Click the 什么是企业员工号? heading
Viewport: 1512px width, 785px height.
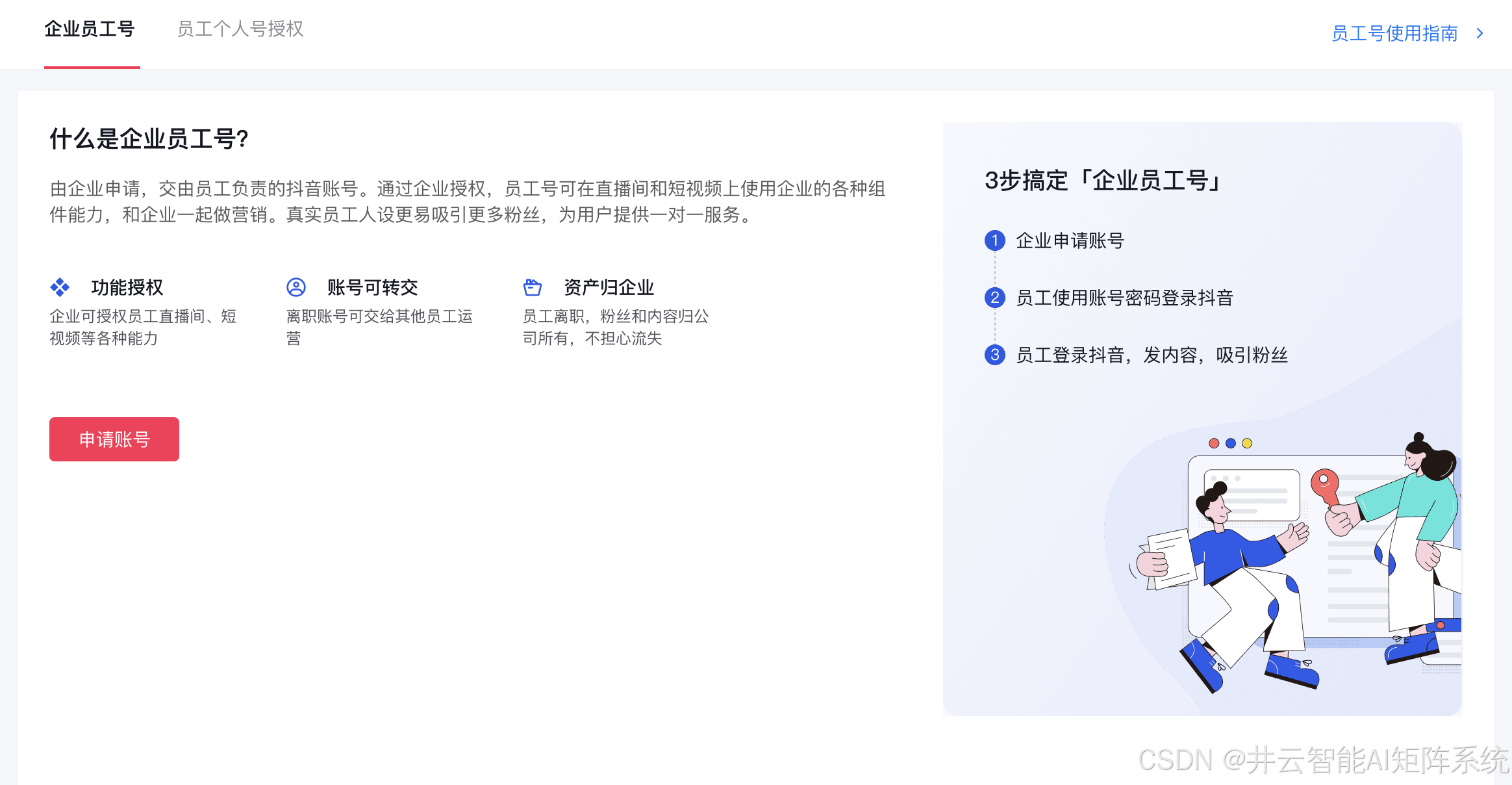(149, 139)
